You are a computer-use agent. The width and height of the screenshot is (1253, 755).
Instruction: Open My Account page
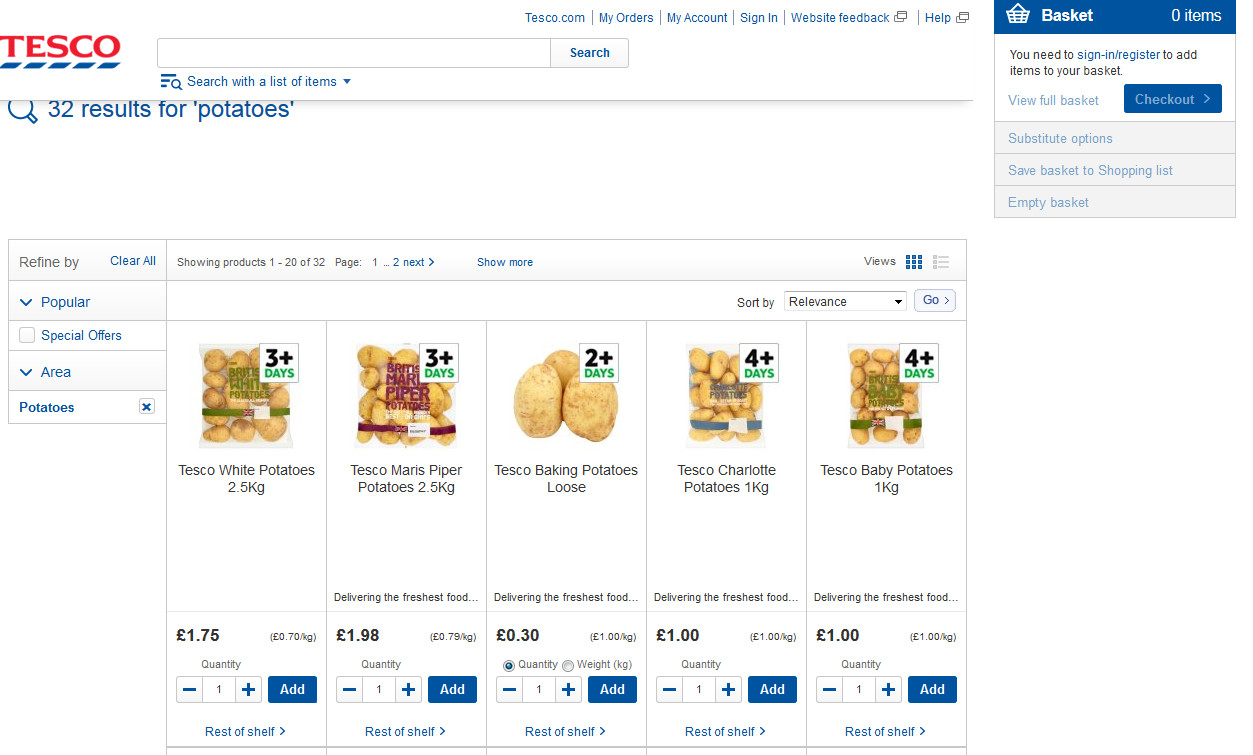pos(697,18)
